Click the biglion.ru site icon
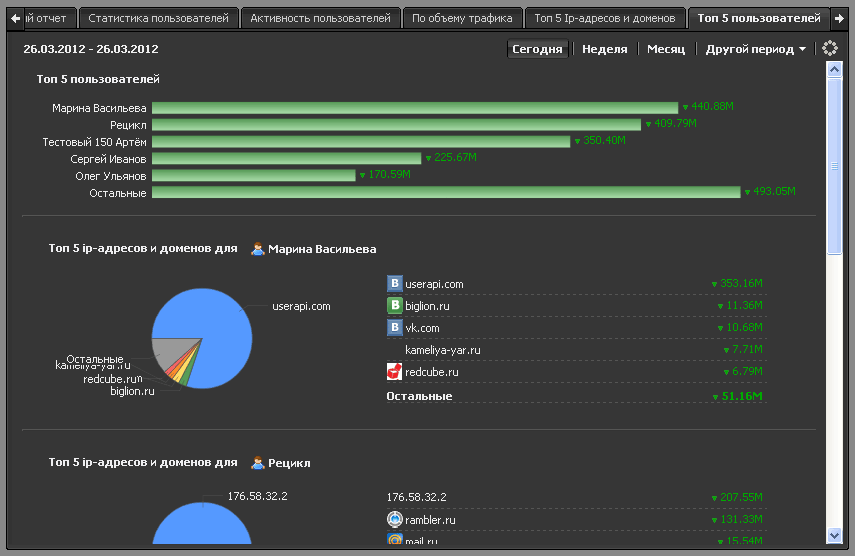The width and height of the screenshot is (855, 556). pos(395,306)
